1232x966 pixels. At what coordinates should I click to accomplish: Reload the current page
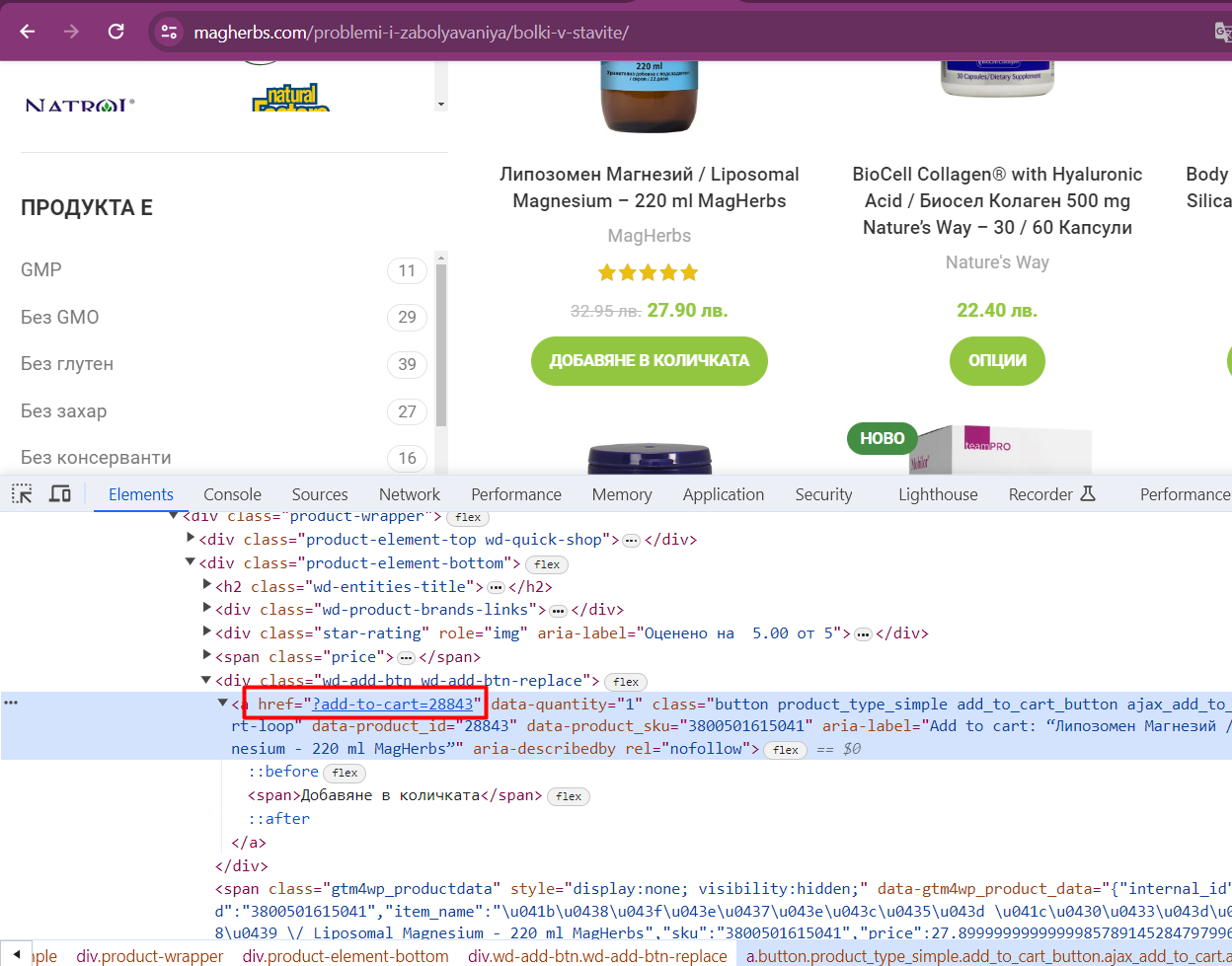116,32
